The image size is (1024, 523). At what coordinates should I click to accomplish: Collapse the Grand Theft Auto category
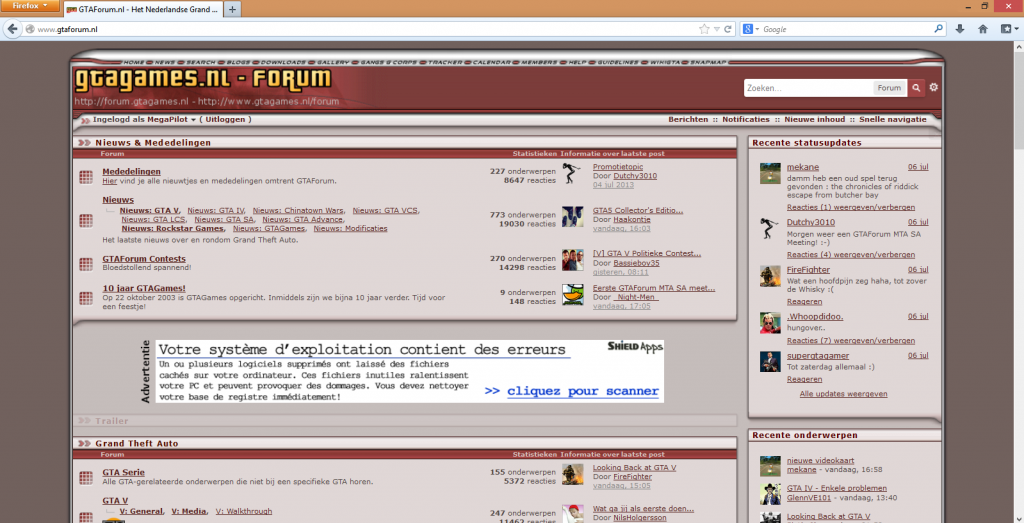point(84,443)
